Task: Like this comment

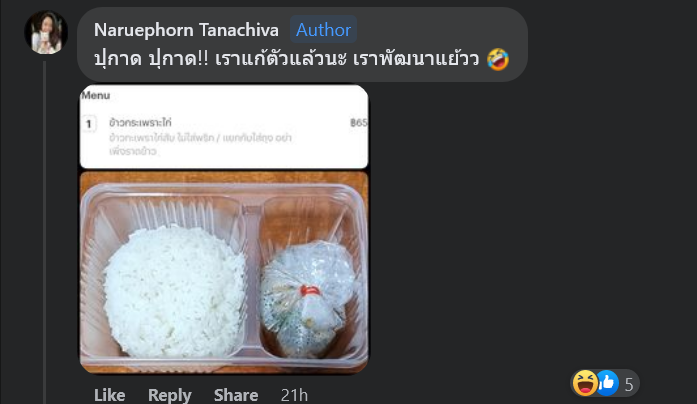Action: click(x=109, y=395)
